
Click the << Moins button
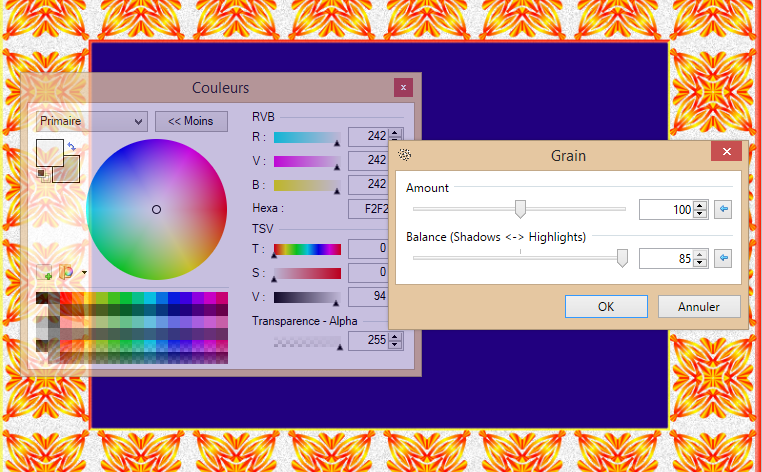point(191,122)
